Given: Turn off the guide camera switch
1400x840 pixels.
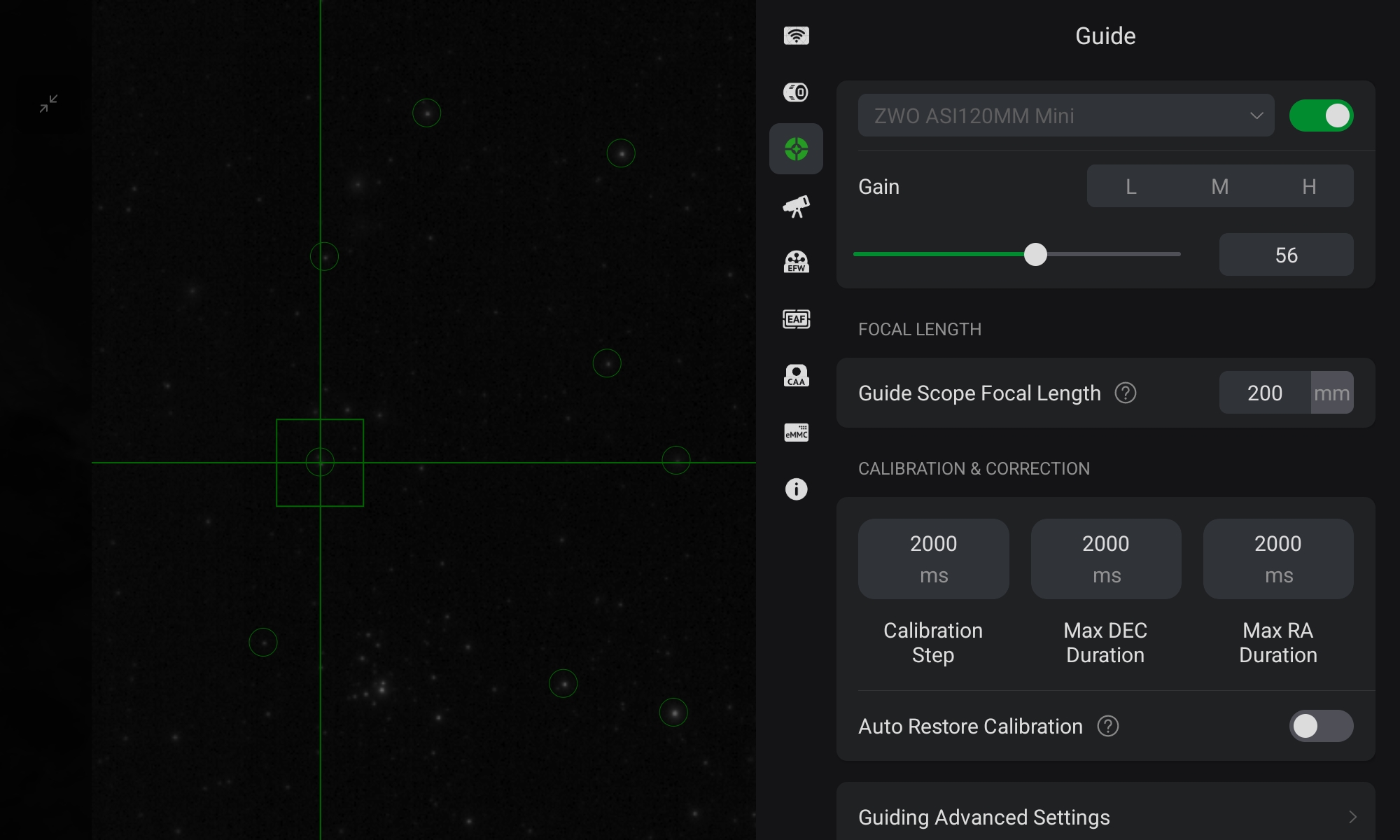Looking at the screenshot, I should (x=1321, y=115).
